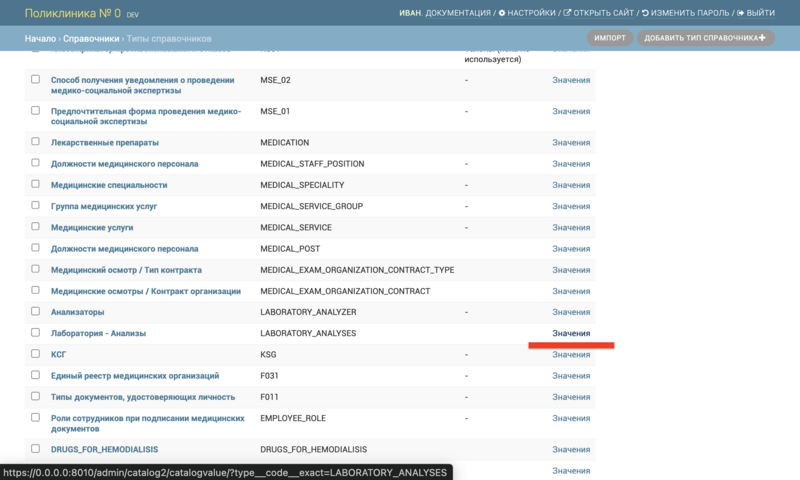Select checkbox for Медицинские специальности
The width and height of the screenshot is (800, 480).
point(35,184)
